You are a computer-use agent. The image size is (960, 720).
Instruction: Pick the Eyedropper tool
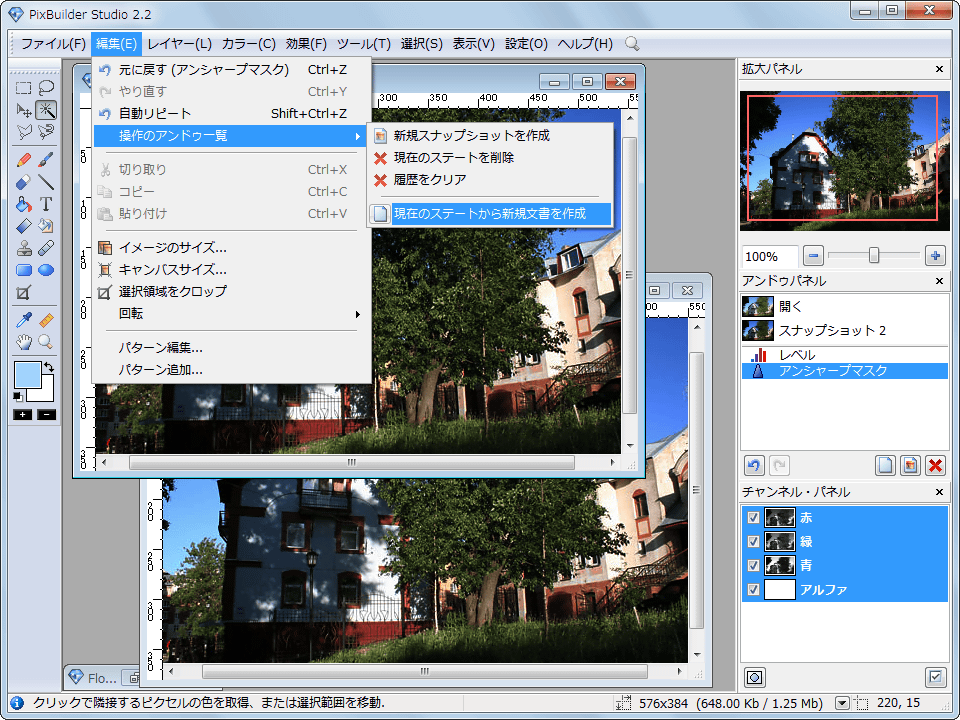coord(25,320)
